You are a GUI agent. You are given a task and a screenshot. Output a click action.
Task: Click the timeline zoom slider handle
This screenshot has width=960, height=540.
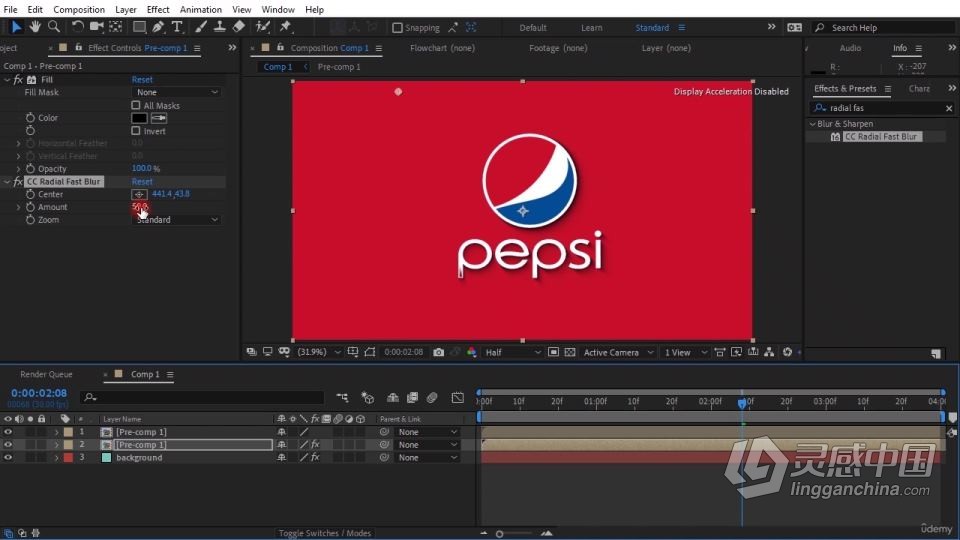coord(500,534)
